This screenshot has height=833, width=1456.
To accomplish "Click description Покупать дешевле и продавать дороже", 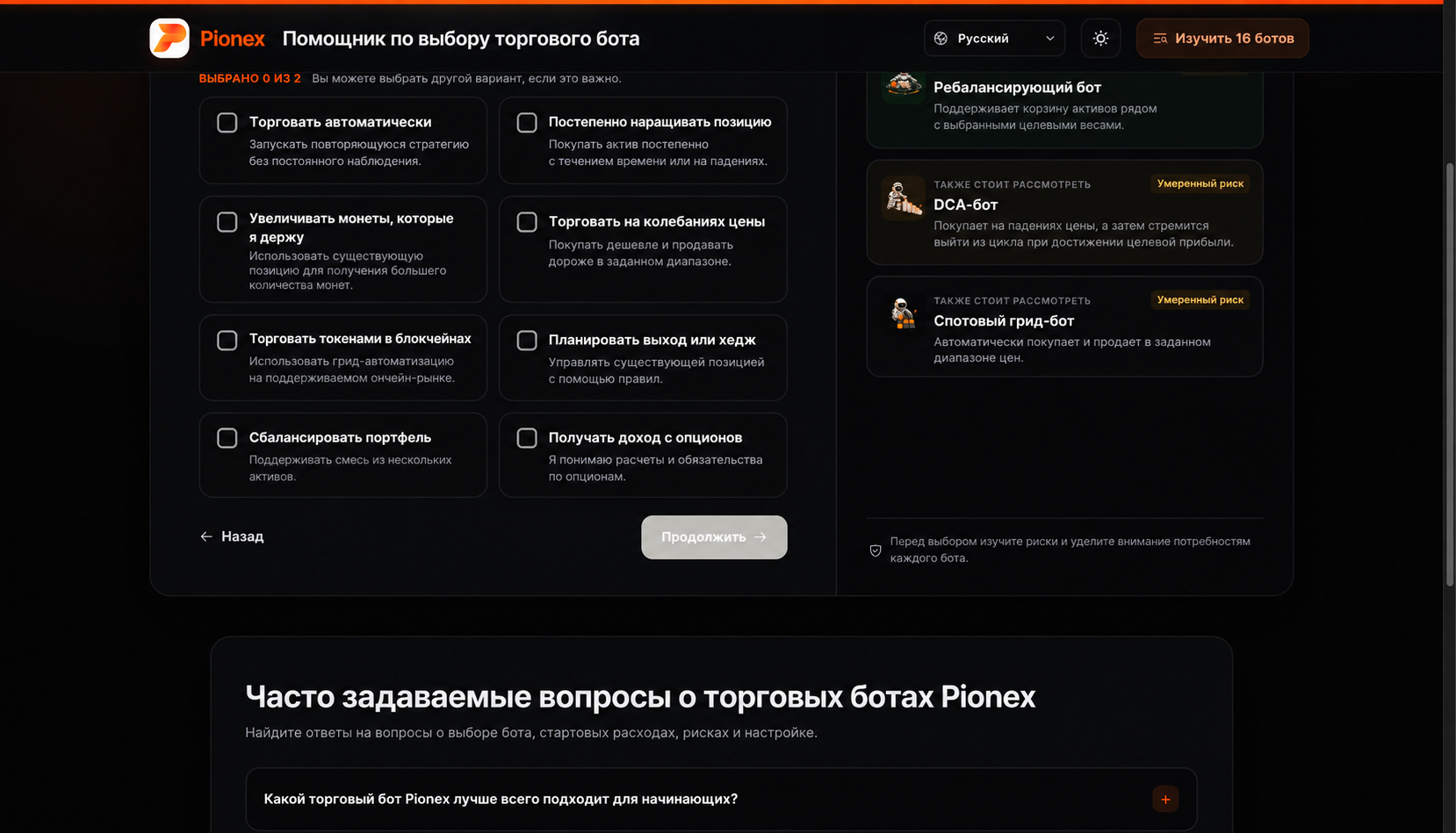I will (x=640, y=253).
